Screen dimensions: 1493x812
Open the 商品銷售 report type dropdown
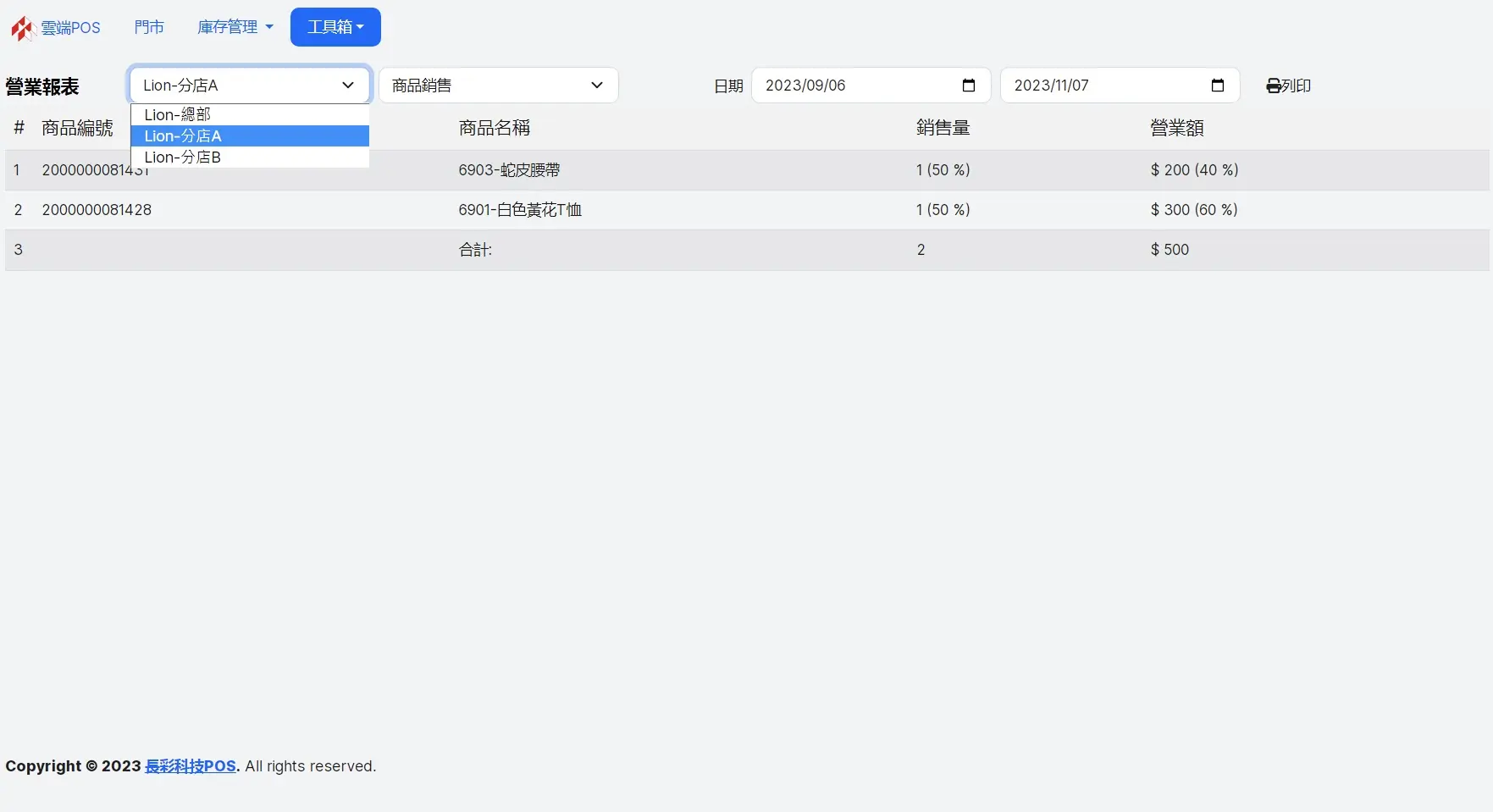498,86
